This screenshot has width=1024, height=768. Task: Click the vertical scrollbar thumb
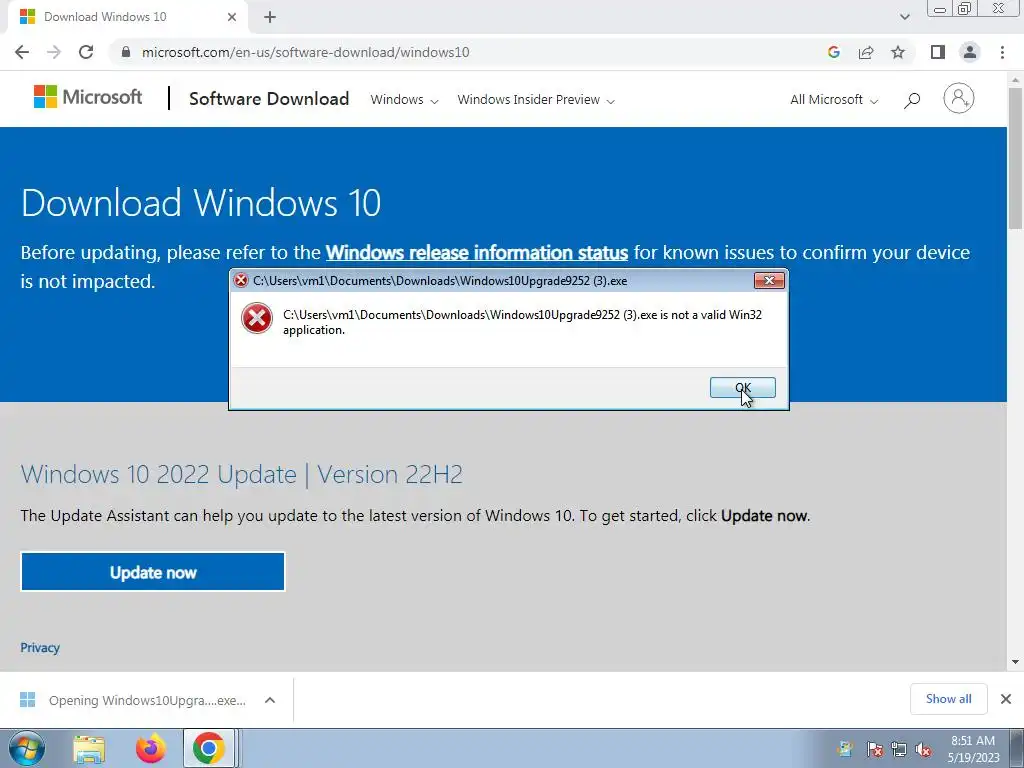point(1015,159)
